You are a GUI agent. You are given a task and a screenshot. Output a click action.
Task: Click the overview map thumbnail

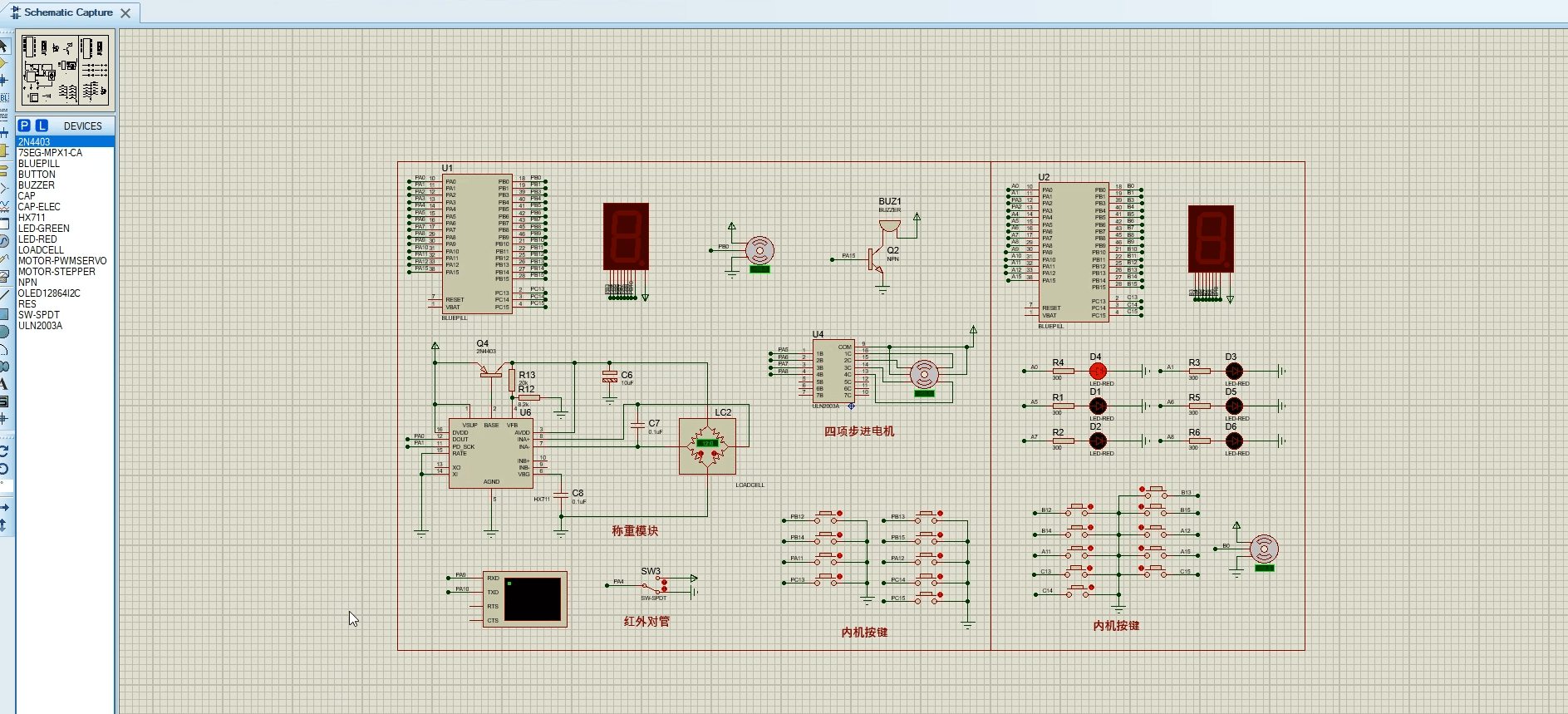(x=66, y=70)
